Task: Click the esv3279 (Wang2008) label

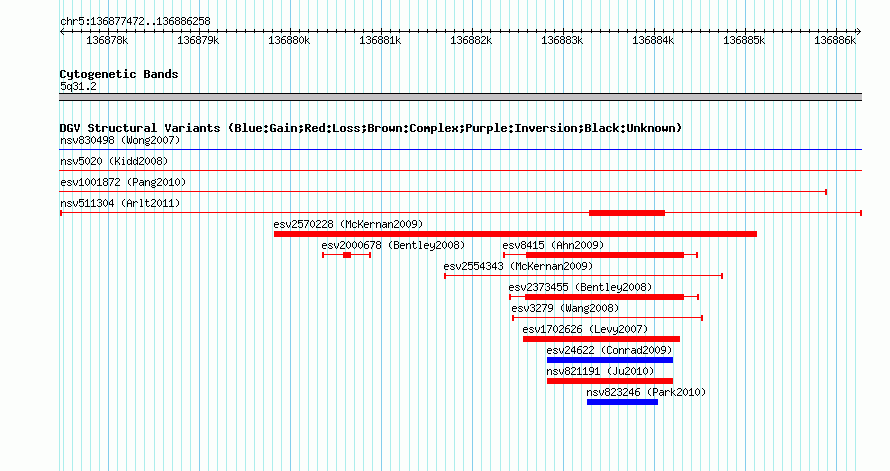Action: (565, 308)
